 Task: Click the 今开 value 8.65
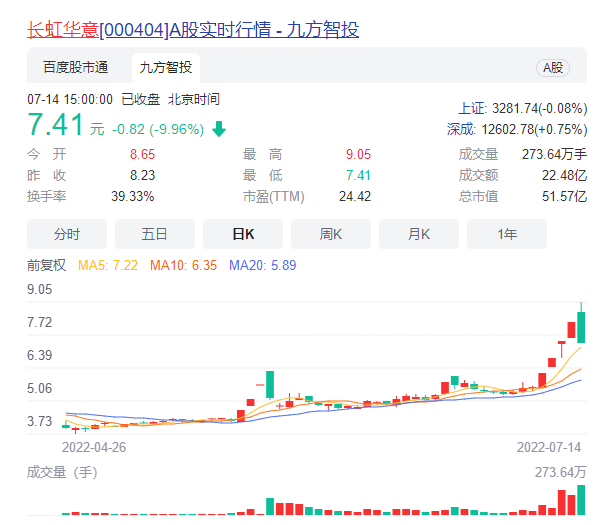pos(142,154)
